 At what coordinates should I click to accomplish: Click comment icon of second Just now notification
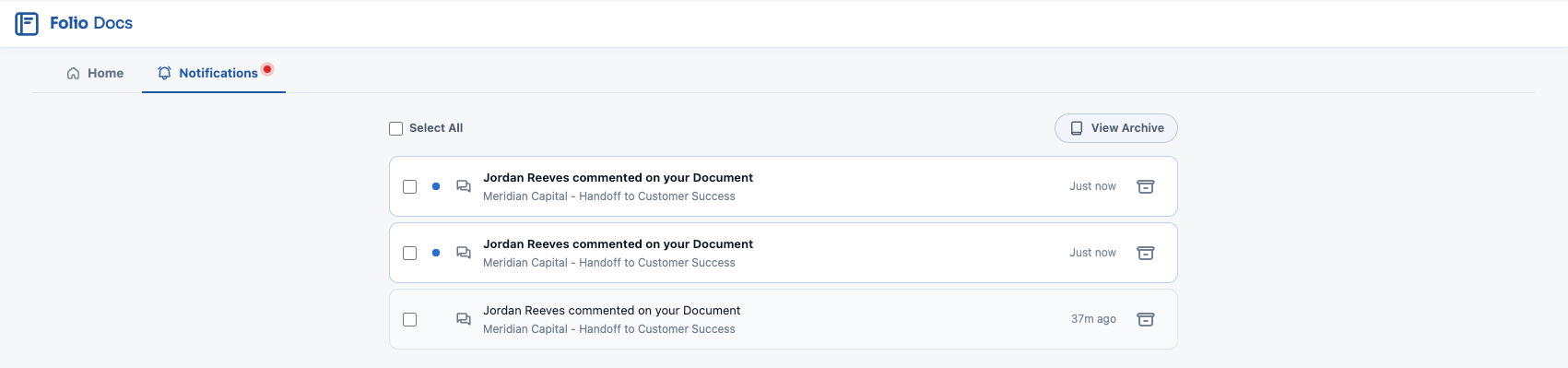click(x=464, y=253)
